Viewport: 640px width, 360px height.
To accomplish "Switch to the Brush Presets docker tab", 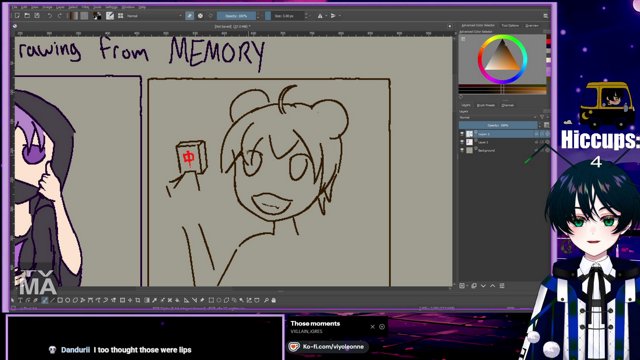I will click(x=486, y=105).
